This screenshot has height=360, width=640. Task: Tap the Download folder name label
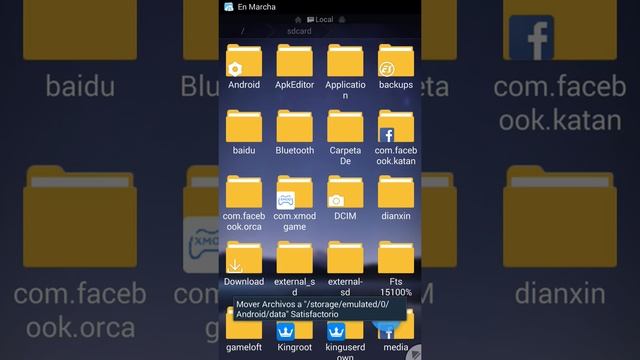tap(244, 282)
